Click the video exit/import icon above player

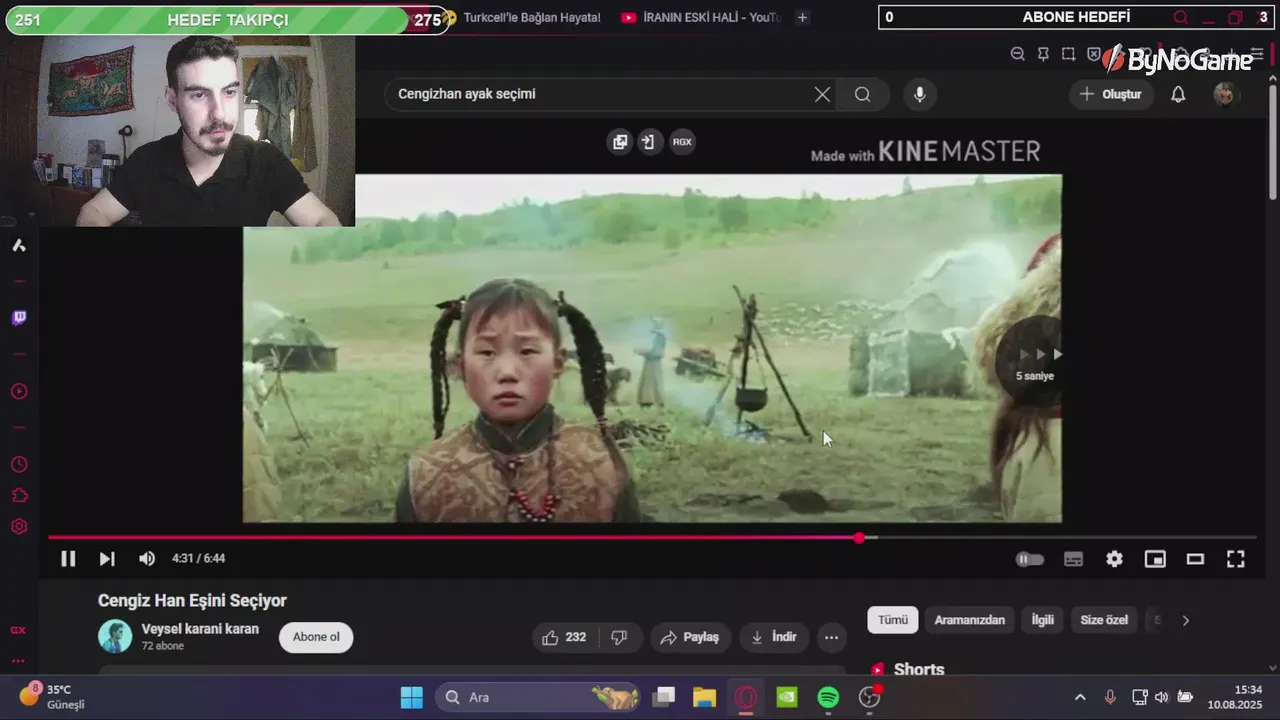[x=648, y=142]
